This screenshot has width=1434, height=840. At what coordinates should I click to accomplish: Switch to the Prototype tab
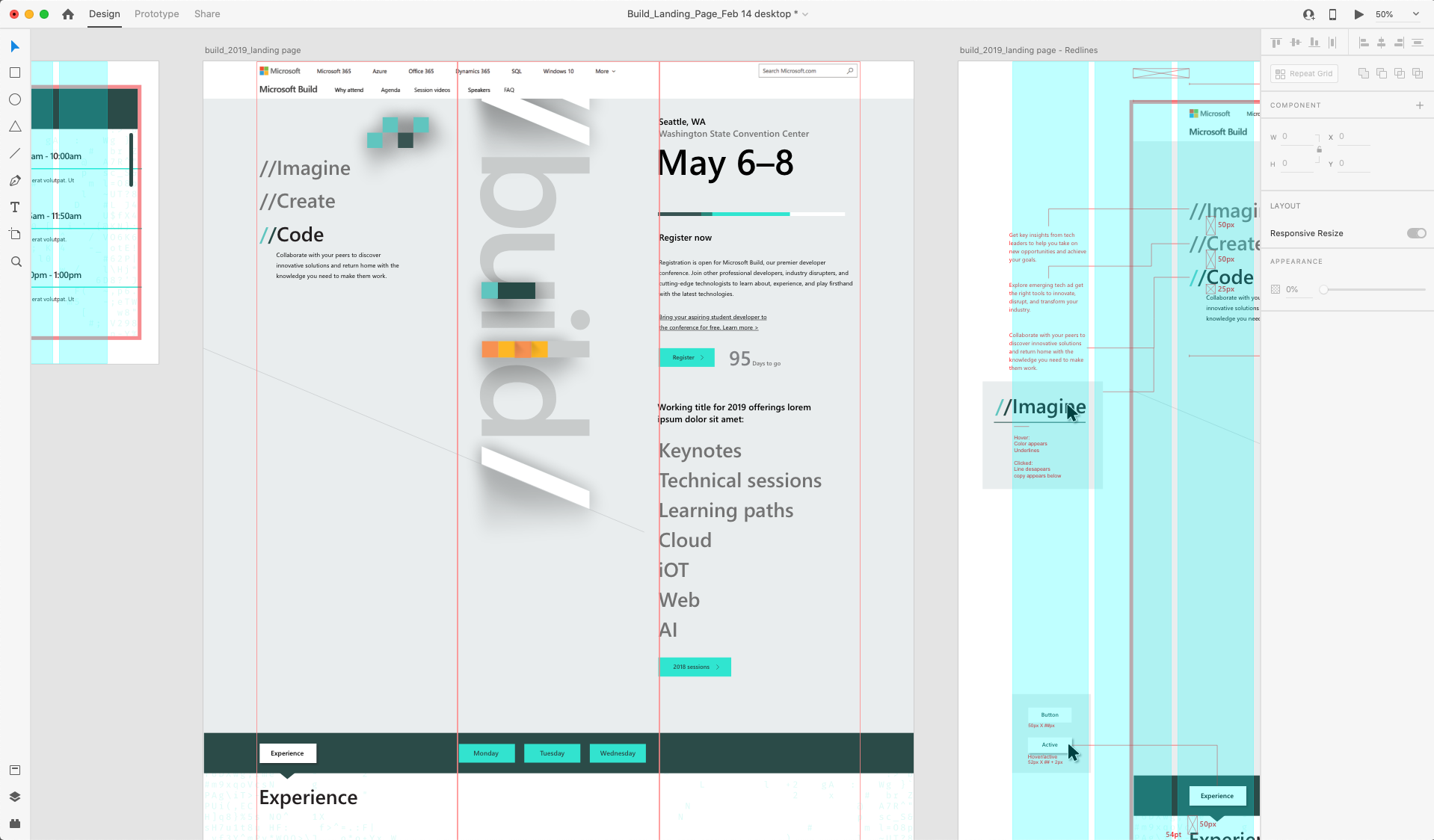click(156, 13)
